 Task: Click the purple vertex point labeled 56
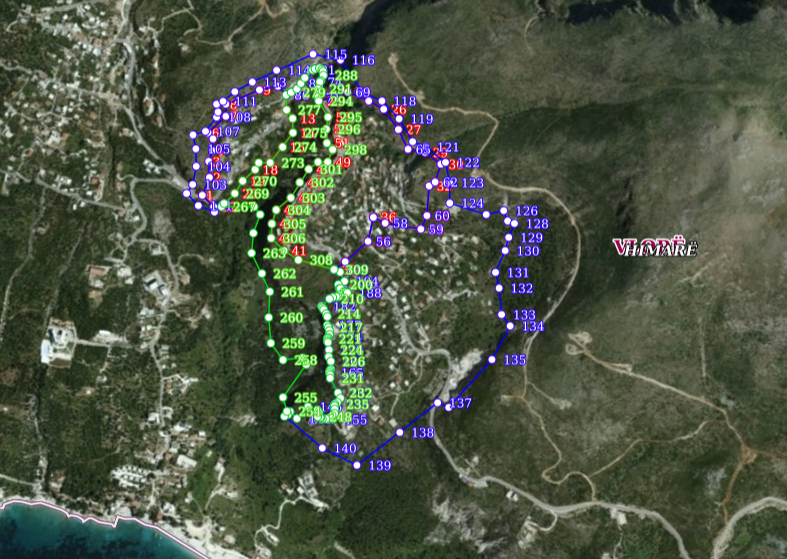[x=368, y=241]
